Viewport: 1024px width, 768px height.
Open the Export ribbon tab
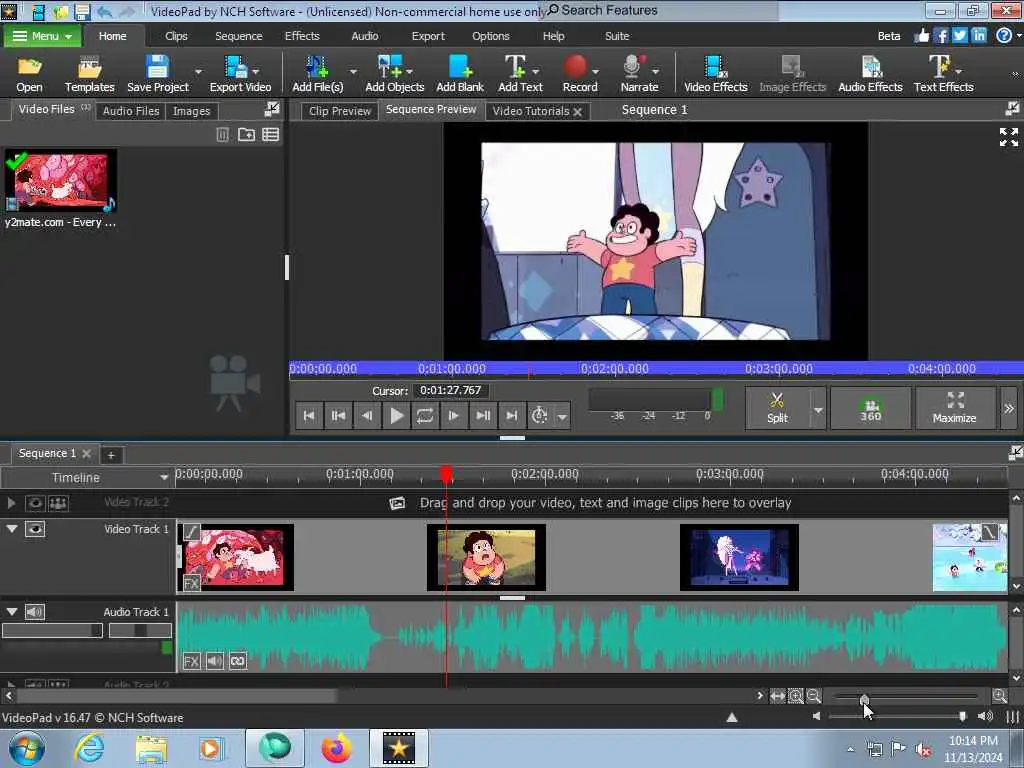point(428,36)
